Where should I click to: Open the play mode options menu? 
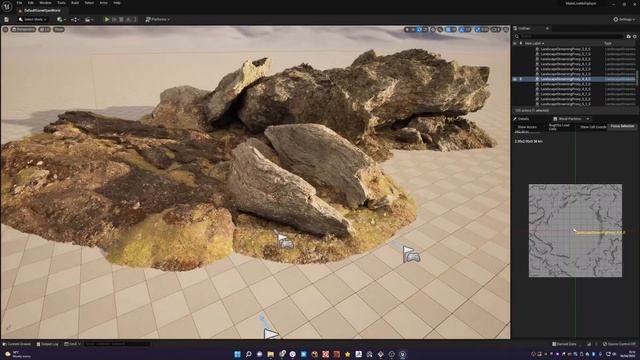(x=135, y=19)
